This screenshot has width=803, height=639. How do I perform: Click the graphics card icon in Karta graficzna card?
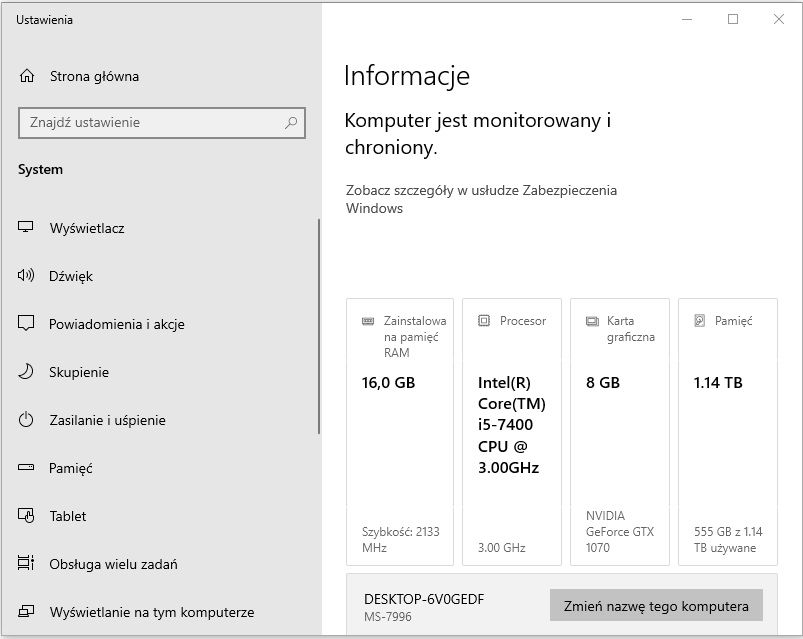pyautogui.click(x=592, y=321)
